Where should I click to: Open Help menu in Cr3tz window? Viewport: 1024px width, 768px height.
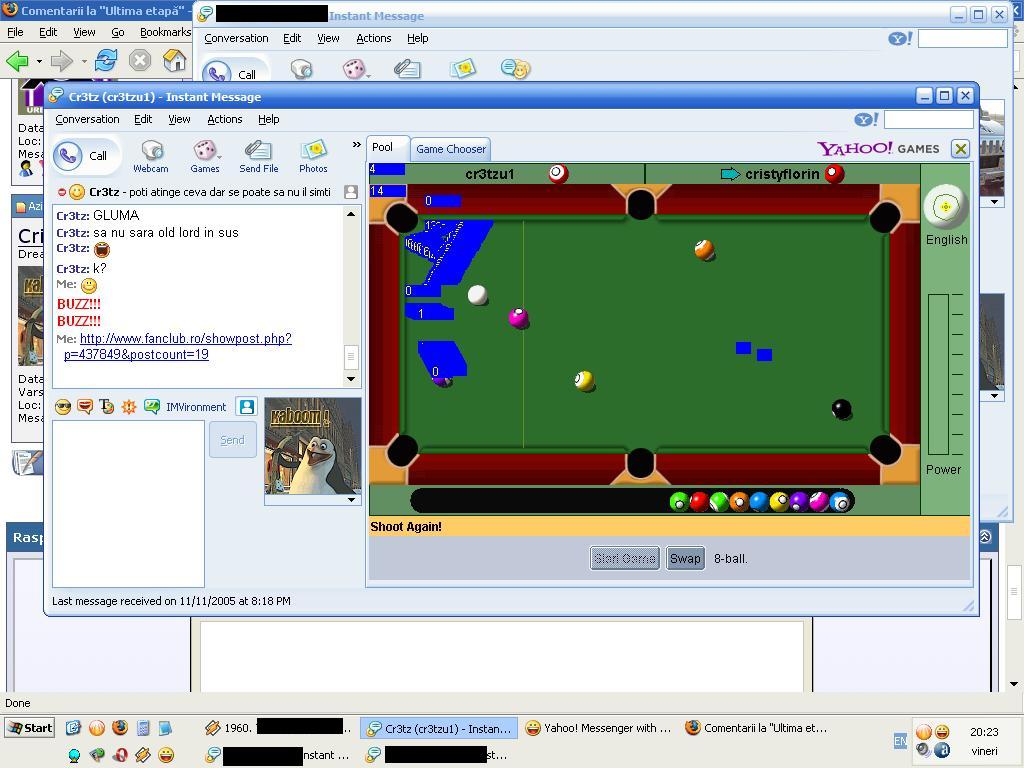268,120
